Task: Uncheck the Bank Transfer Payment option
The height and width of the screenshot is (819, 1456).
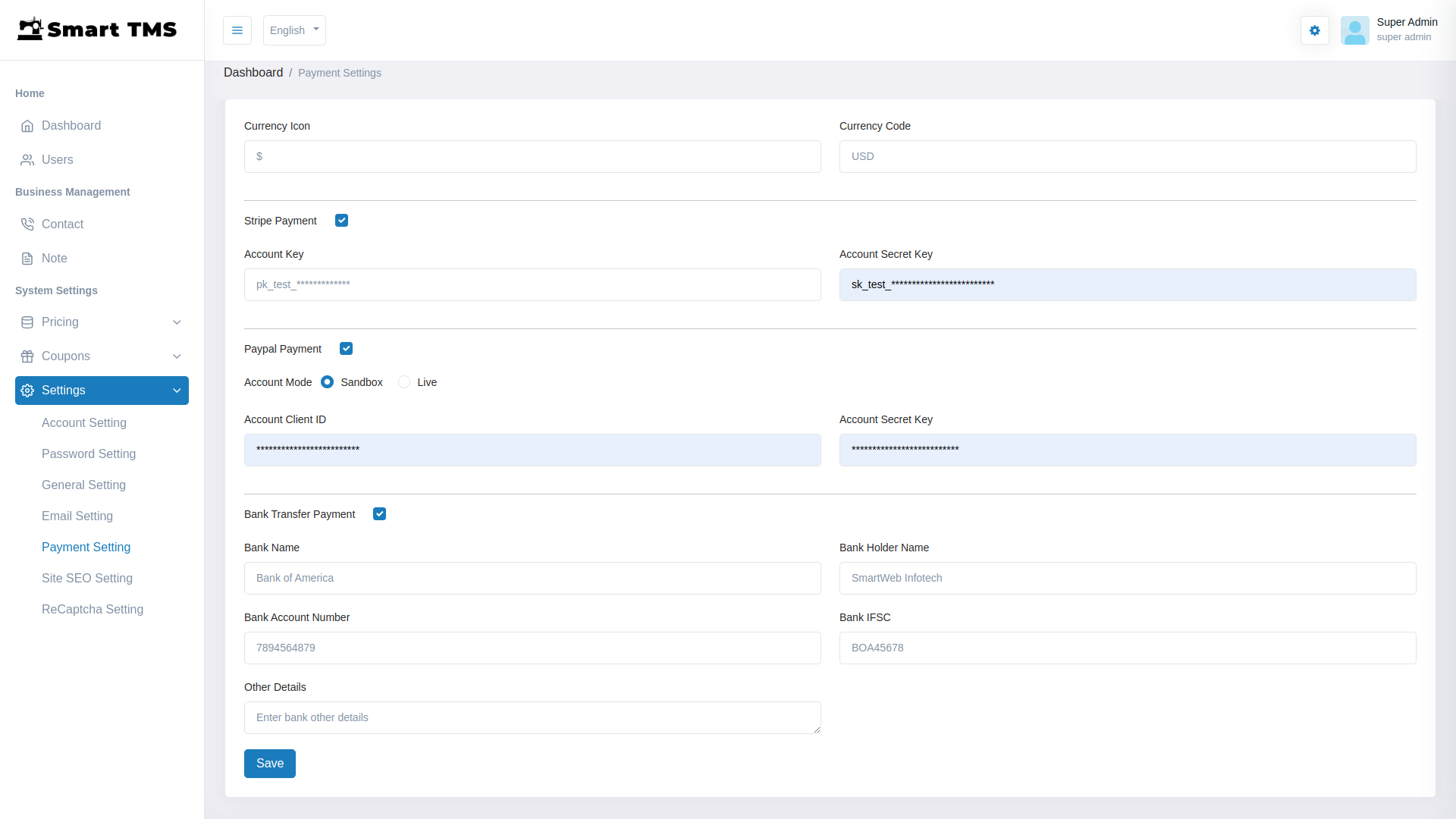Action: click(x=379, y=513)
